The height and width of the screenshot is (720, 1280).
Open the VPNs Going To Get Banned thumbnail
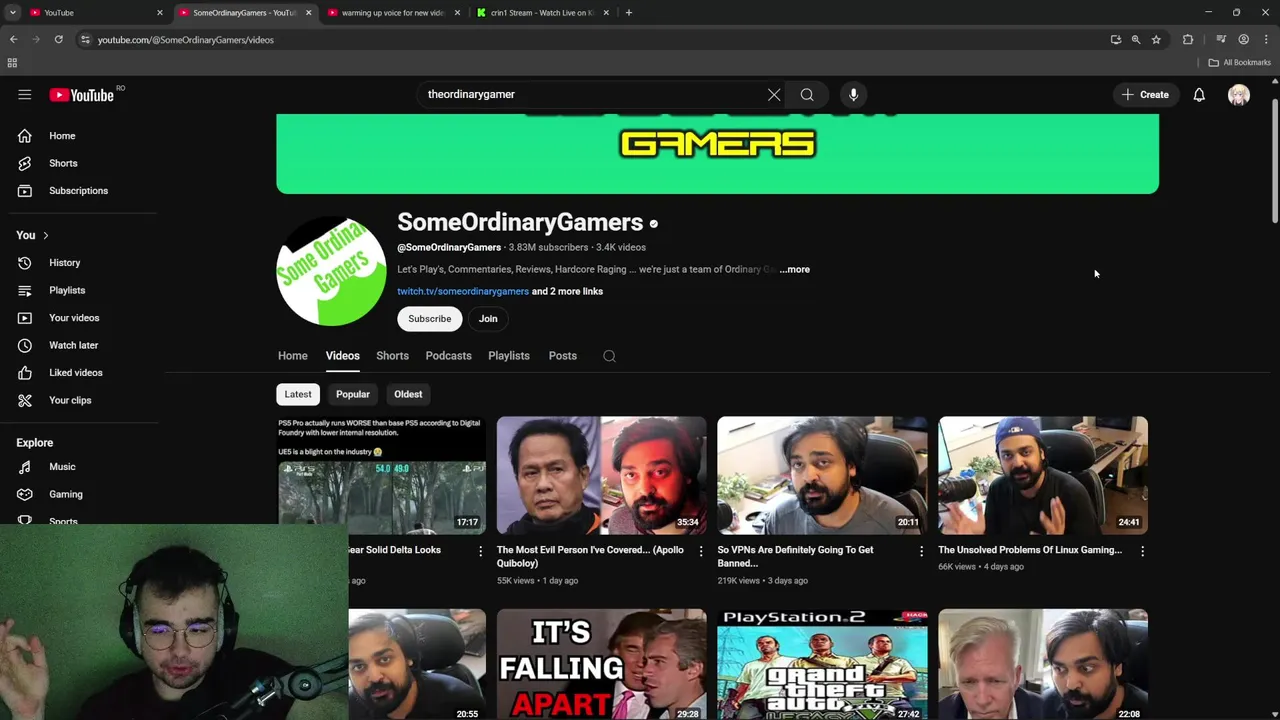tap(822, 476)
